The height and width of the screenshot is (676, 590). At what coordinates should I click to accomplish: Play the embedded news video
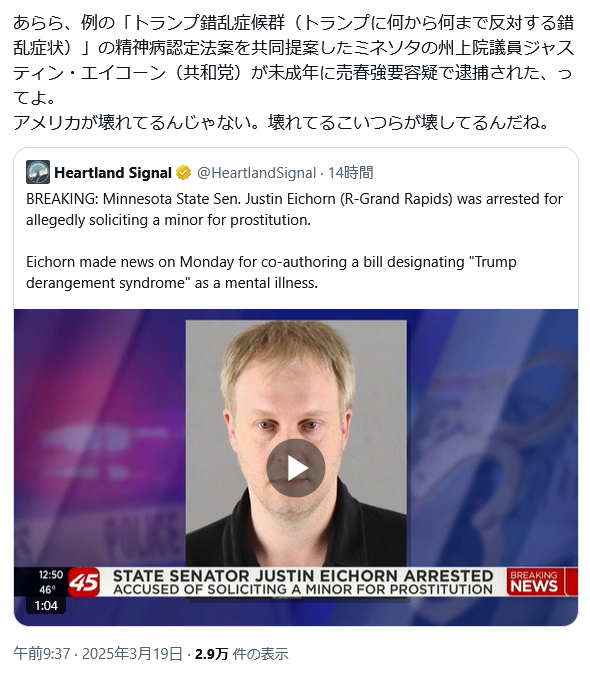(295, 468)
